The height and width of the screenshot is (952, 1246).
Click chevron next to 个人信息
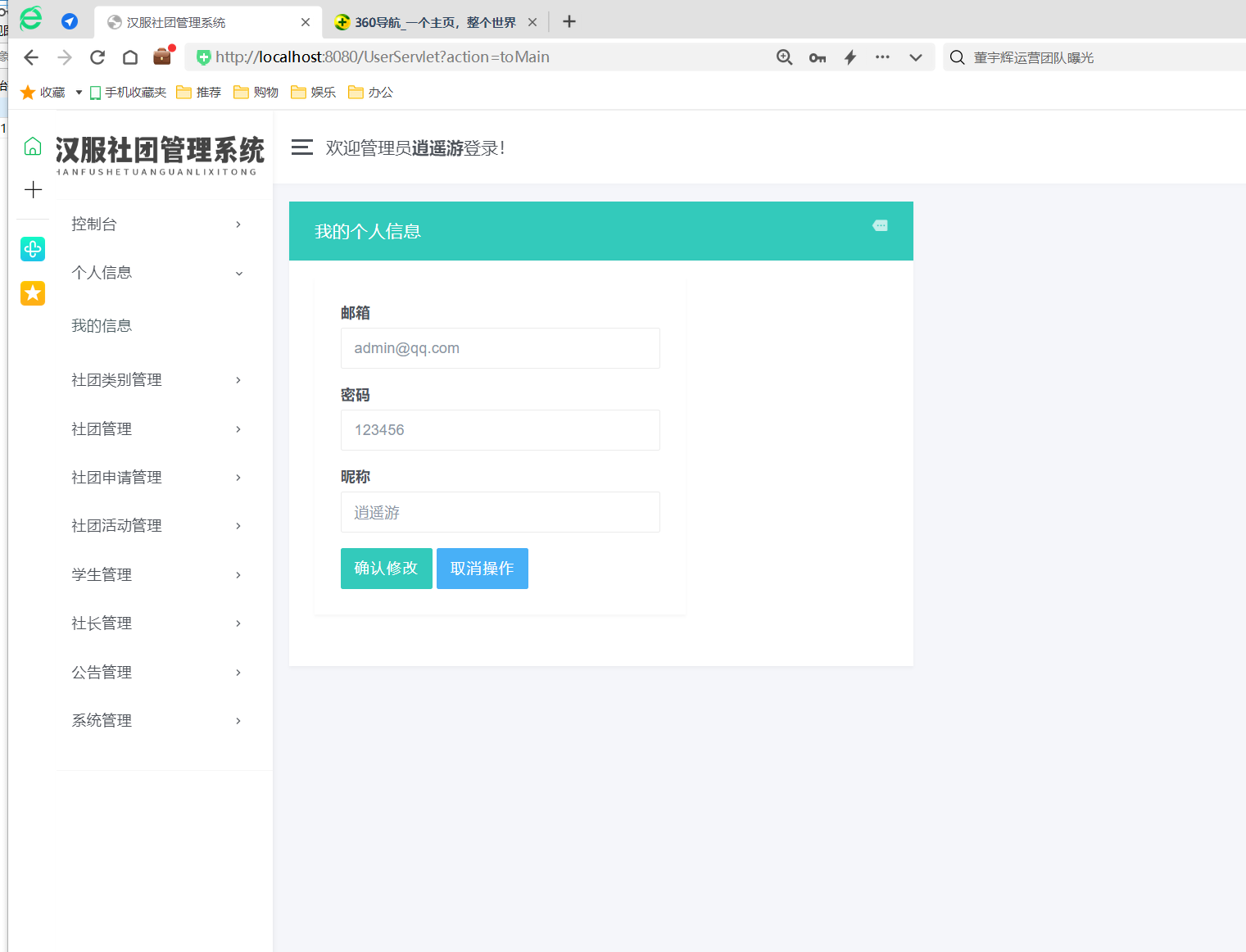pyautogui.click(x=238, y=274)
